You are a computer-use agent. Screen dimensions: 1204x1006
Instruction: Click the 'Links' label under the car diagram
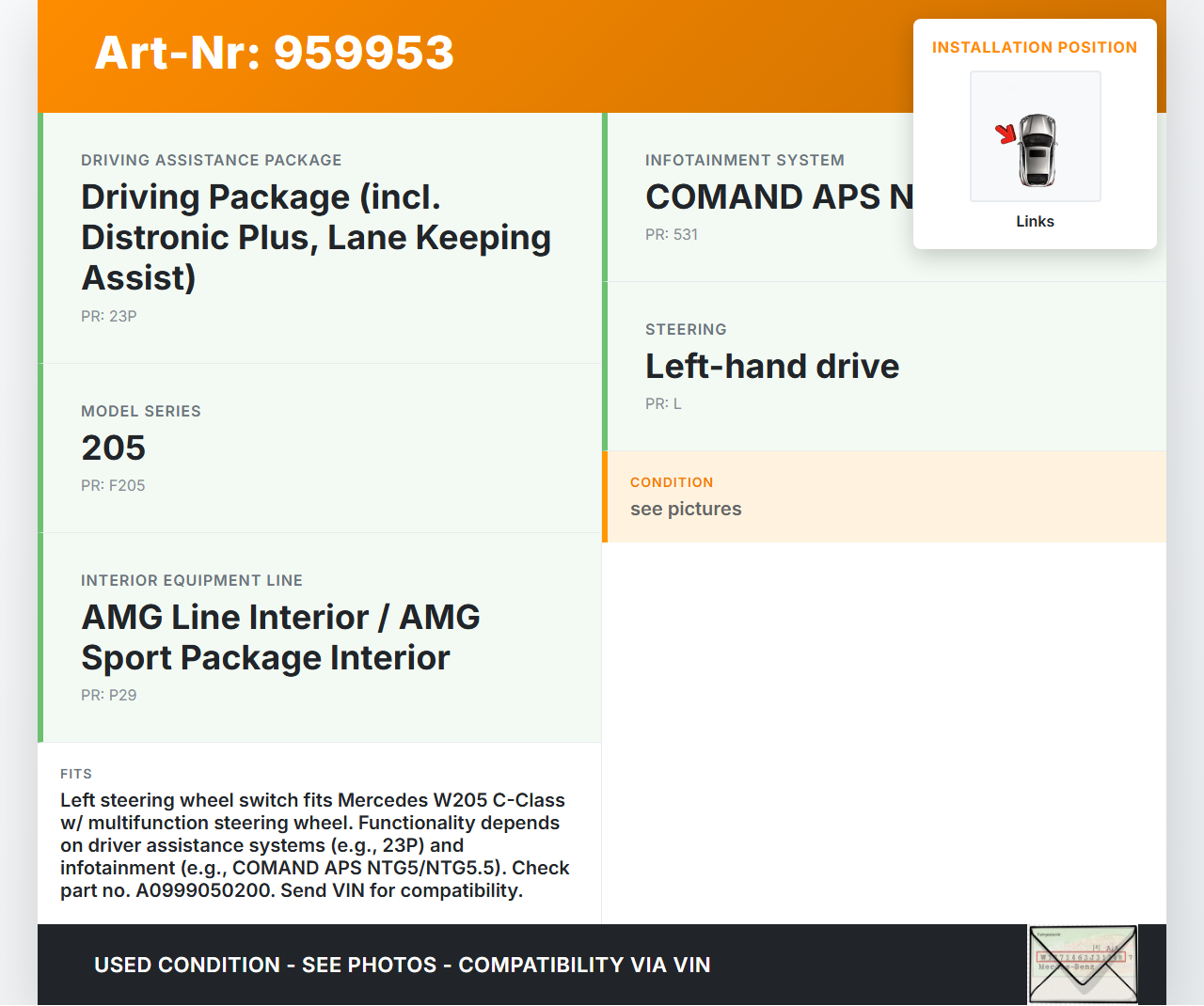point(1035,221)
